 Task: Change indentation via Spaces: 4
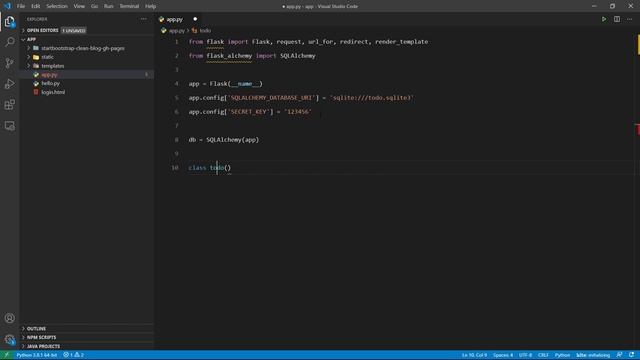pos(503,355)
